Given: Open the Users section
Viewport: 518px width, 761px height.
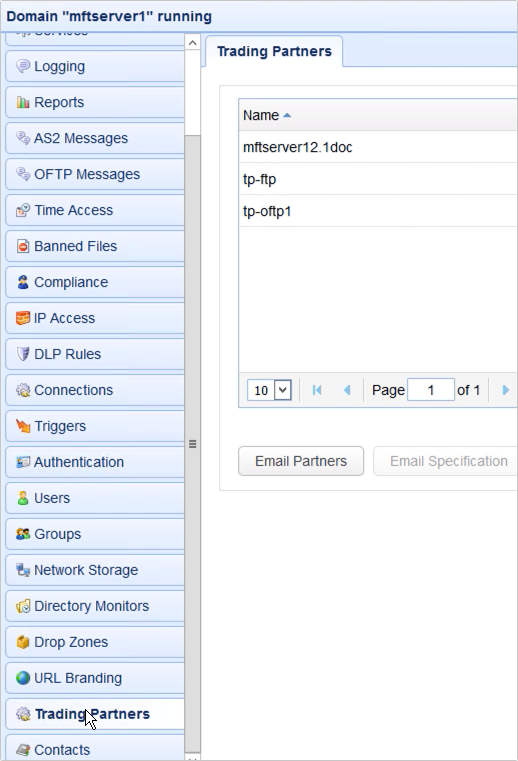Looking at the screenshot, I should pos(95,498).
